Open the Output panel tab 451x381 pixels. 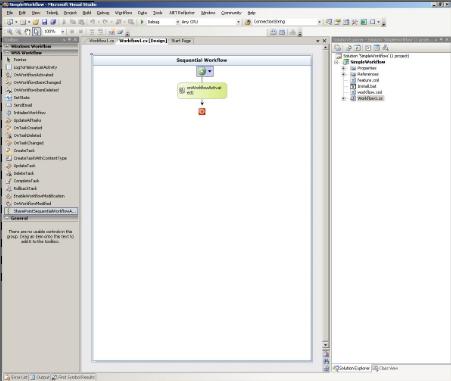(40, 377)
